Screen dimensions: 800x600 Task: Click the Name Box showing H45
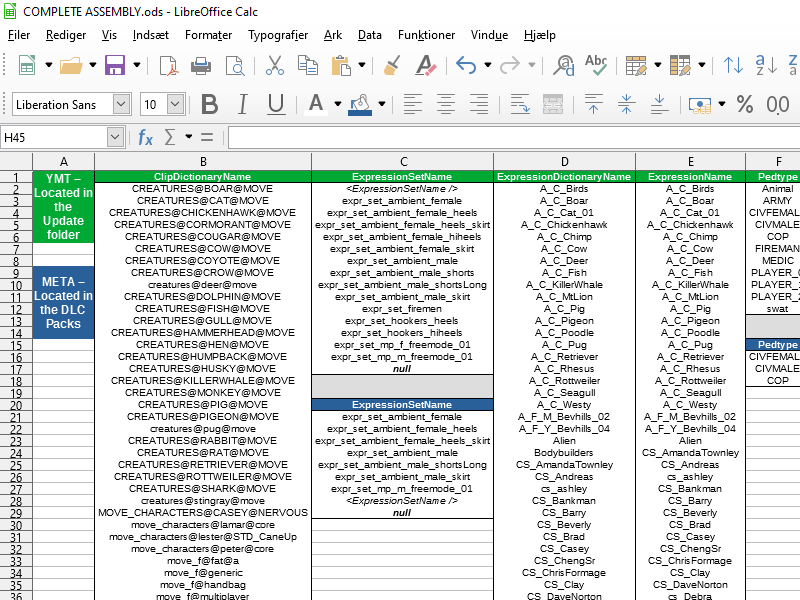(55, 137)
